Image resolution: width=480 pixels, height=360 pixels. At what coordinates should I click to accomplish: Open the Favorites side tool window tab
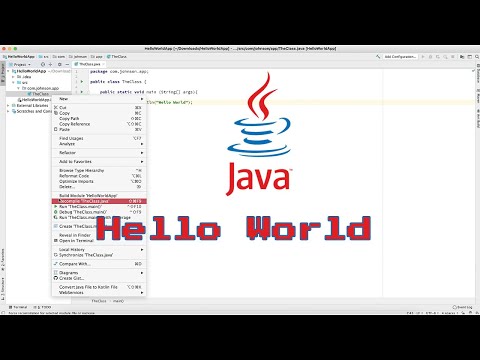3,259
